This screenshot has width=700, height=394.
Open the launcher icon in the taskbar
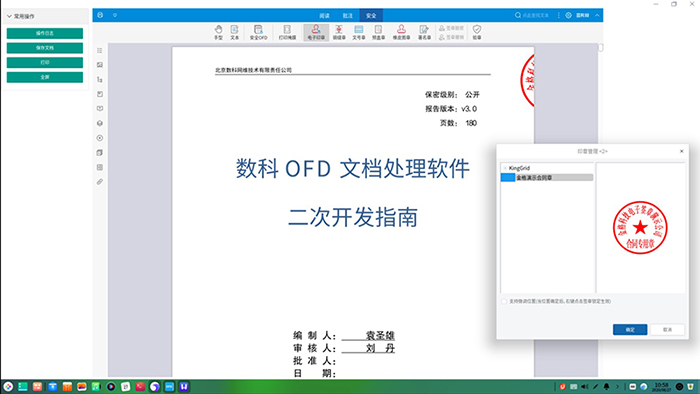coord(8,386)
